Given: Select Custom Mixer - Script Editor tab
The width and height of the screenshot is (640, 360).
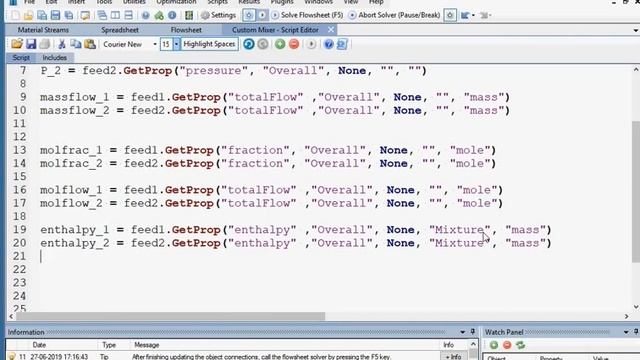Looking at the screenshot, I should [x=275, y=30].
